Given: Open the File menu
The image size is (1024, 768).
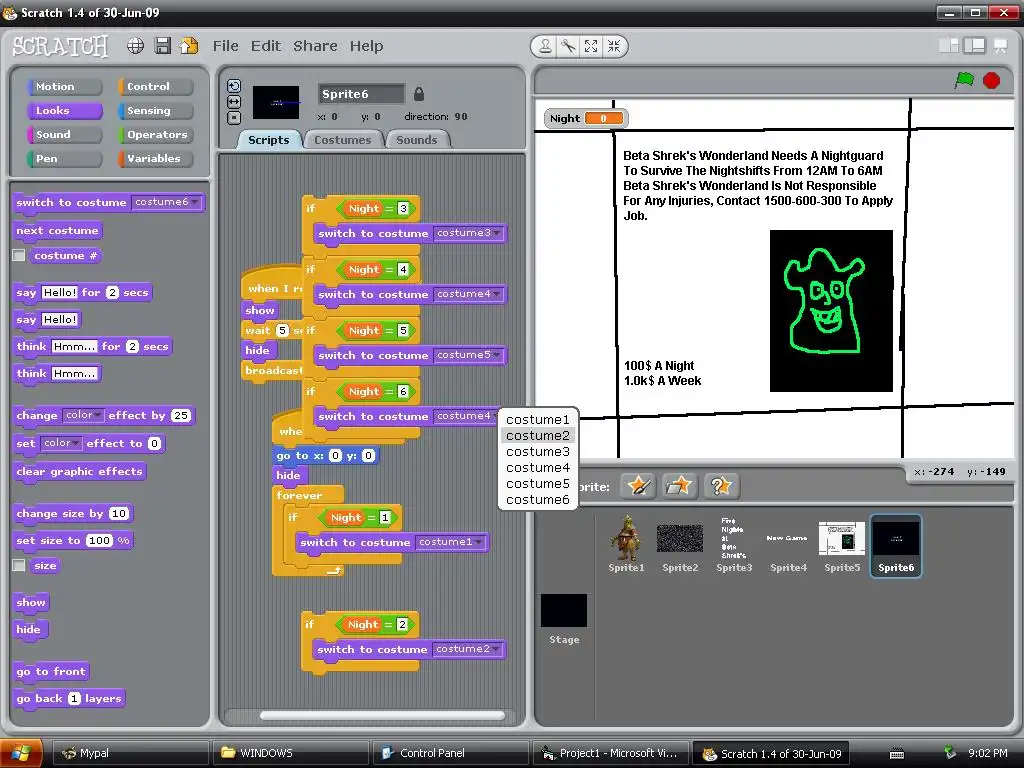Looking at the screenshot, I should pyautogui.click(x=225, y=46).
